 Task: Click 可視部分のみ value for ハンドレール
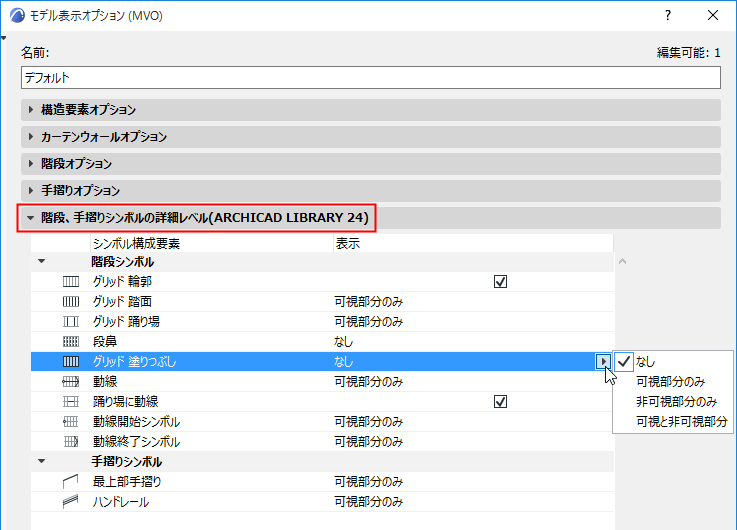369,502
